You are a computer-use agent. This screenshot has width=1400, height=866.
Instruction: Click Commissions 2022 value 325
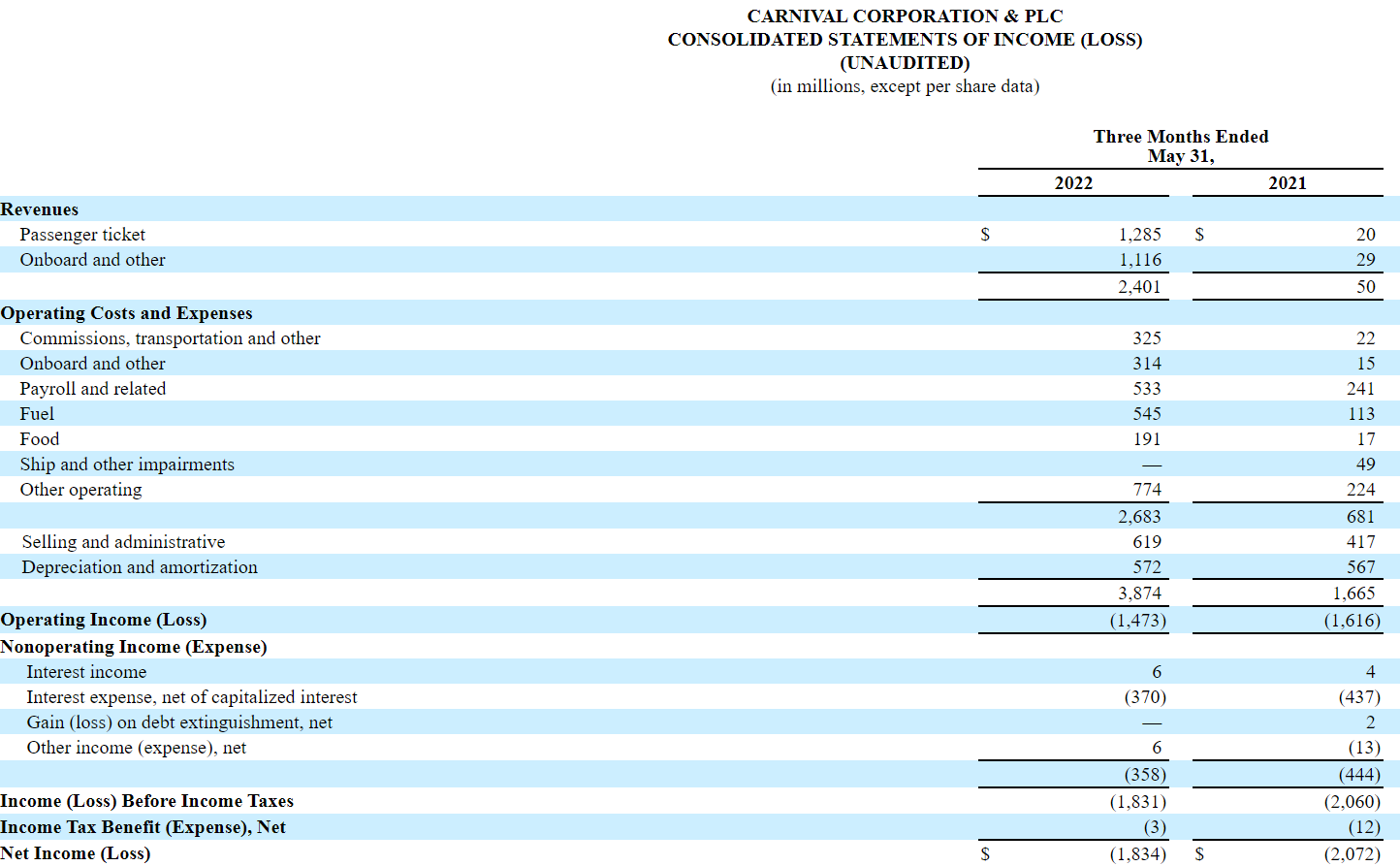coord(1147,338)
